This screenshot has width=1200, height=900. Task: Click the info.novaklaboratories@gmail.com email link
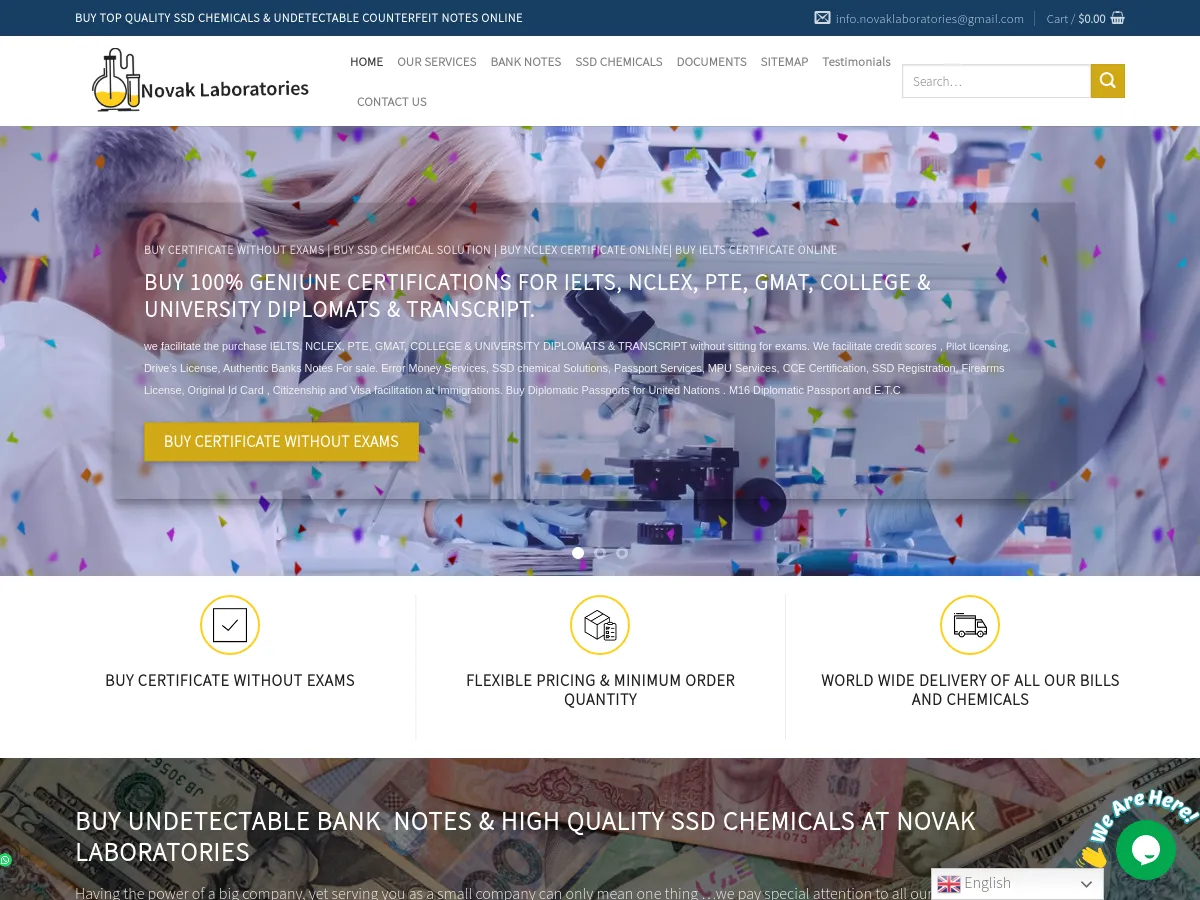pyautogui.click(x=929, y=18)
